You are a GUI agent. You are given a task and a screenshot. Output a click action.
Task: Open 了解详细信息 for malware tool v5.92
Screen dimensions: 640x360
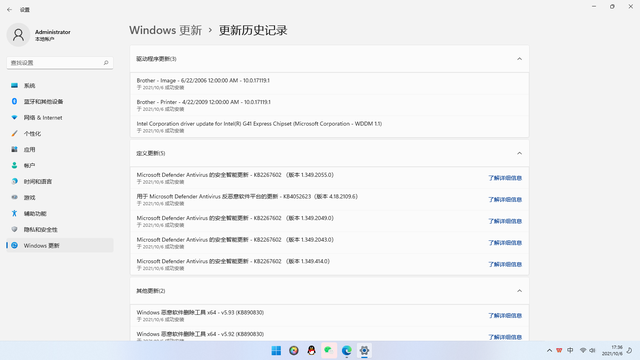click(x=505, y=337)
